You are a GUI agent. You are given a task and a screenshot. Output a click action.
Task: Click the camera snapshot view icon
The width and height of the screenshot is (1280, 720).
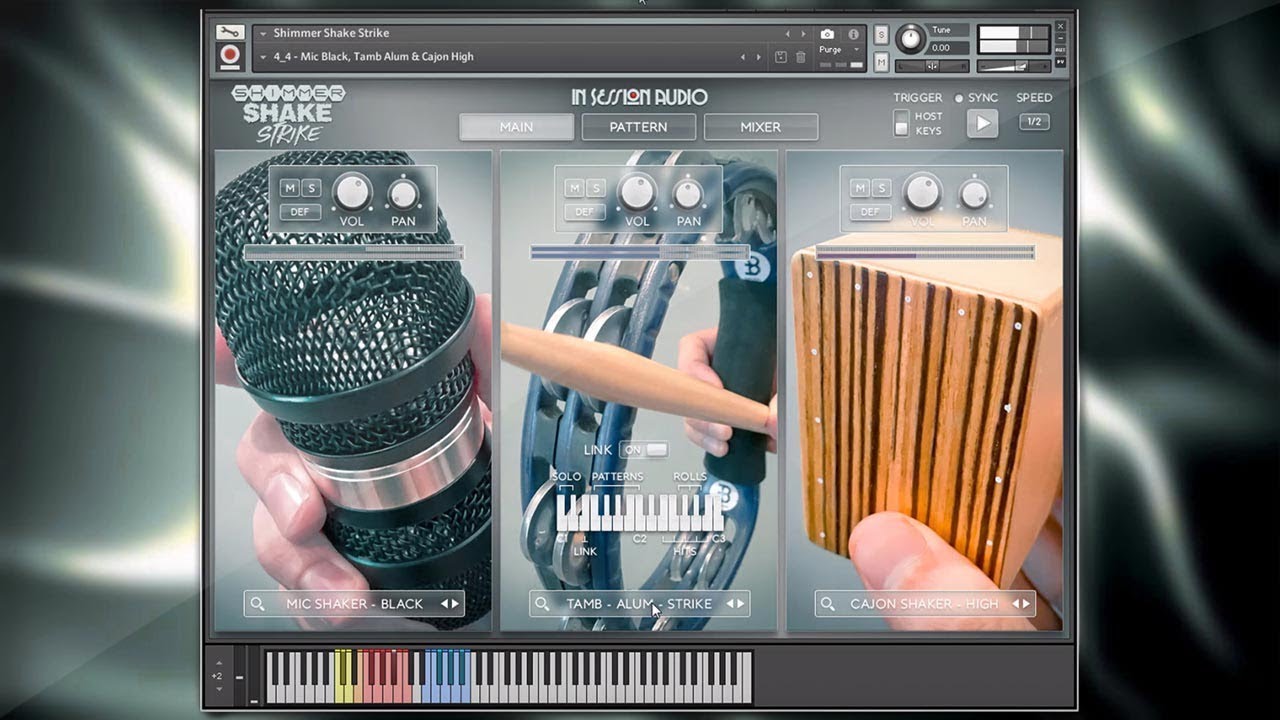point(827,34)
